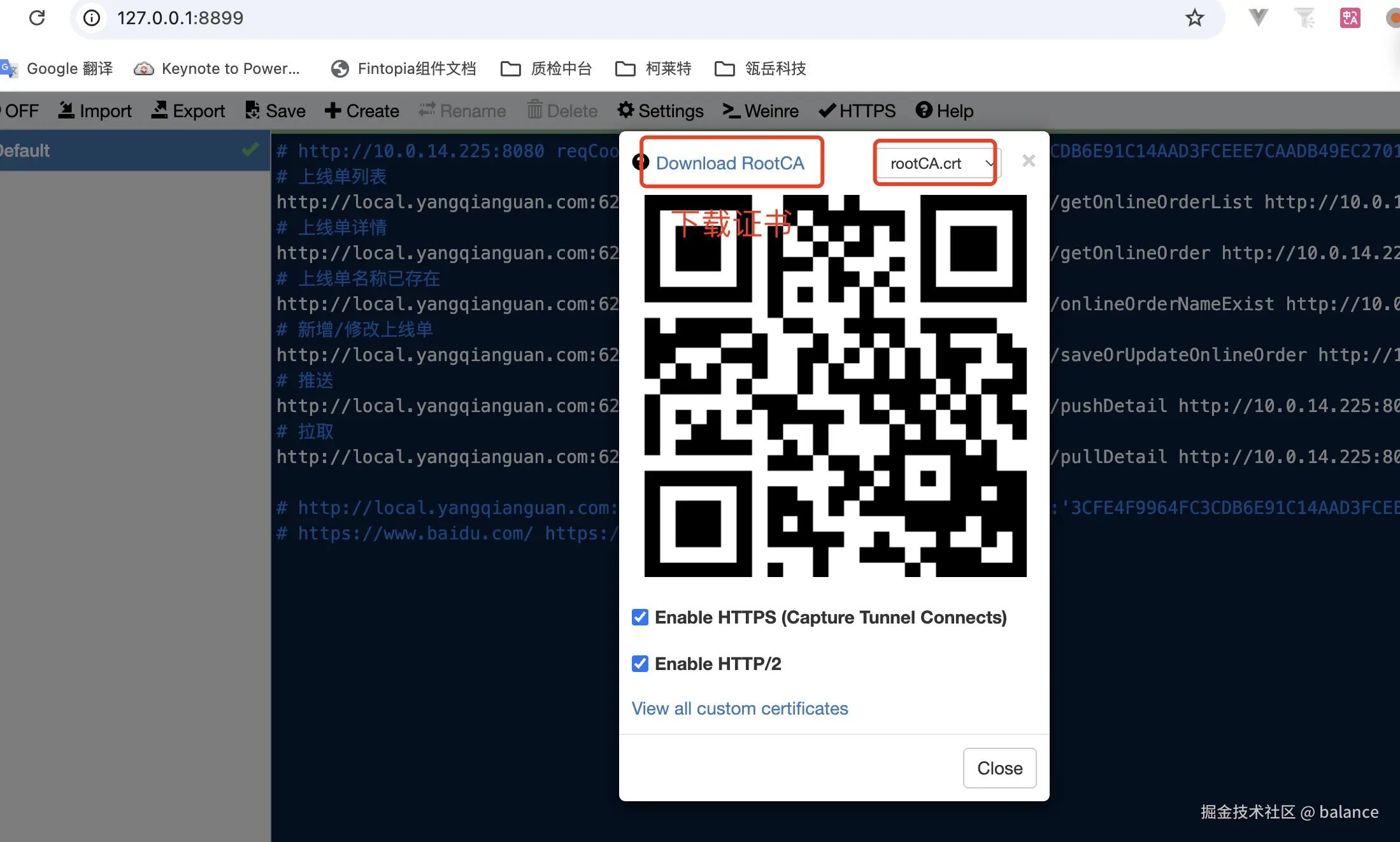
Task: Dismiss dialog with the X icon
Action: [1028, 161]
